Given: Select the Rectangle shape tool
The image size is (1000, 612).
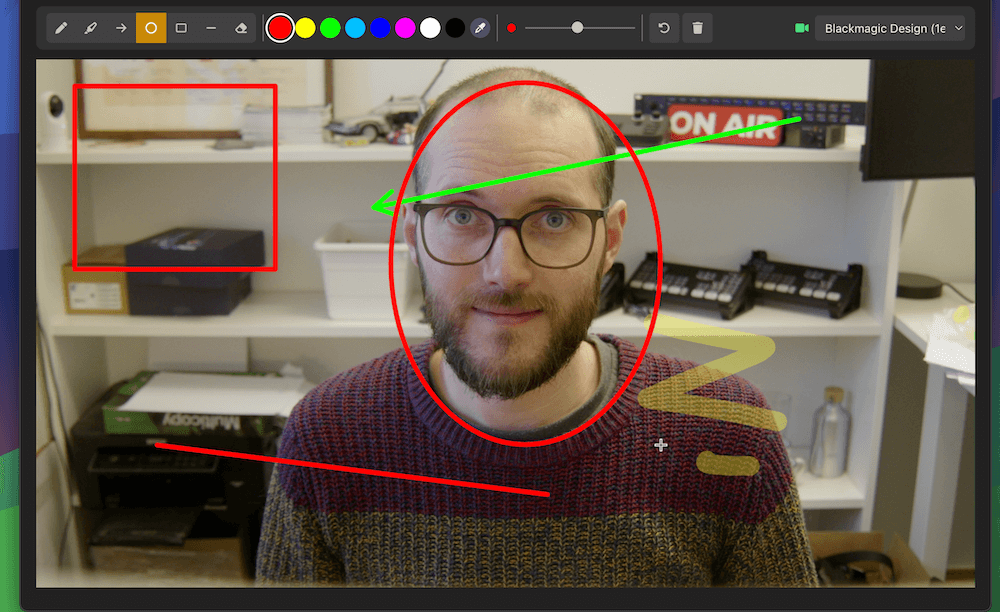Looking at the screenshot, I should [181, 27].
